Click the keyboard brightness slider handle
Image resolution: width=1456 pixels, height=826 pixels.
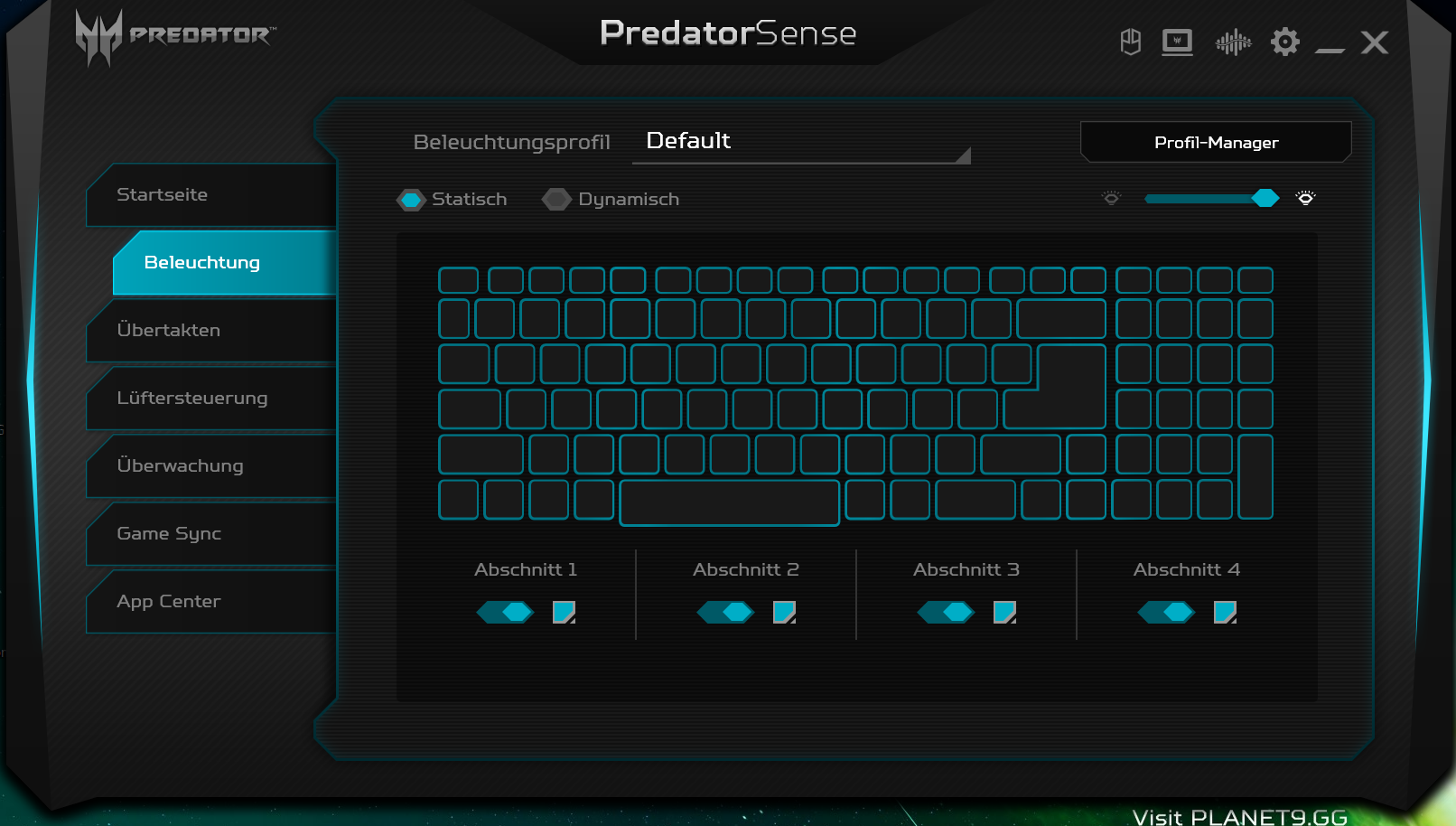(x=1265, y=198)
